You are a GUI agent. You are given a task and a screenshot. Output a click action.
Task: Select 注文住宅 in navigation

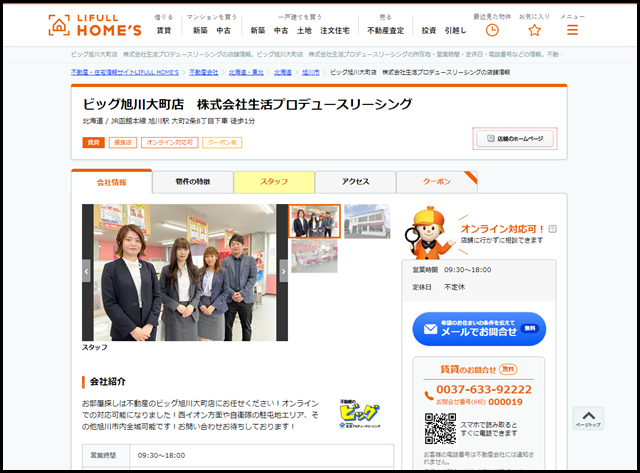(x=335, y=30)
